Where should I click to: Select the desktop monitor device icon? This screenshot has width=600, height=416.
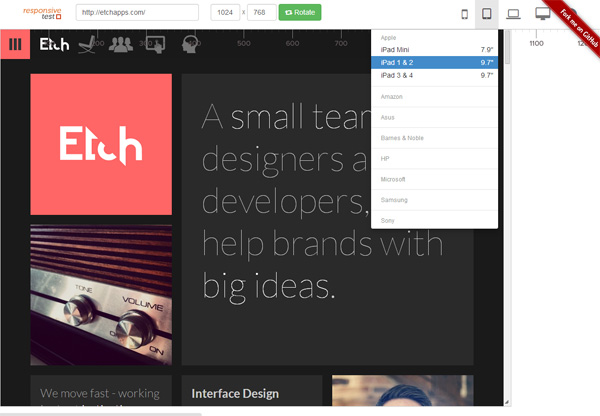(543, 14)
